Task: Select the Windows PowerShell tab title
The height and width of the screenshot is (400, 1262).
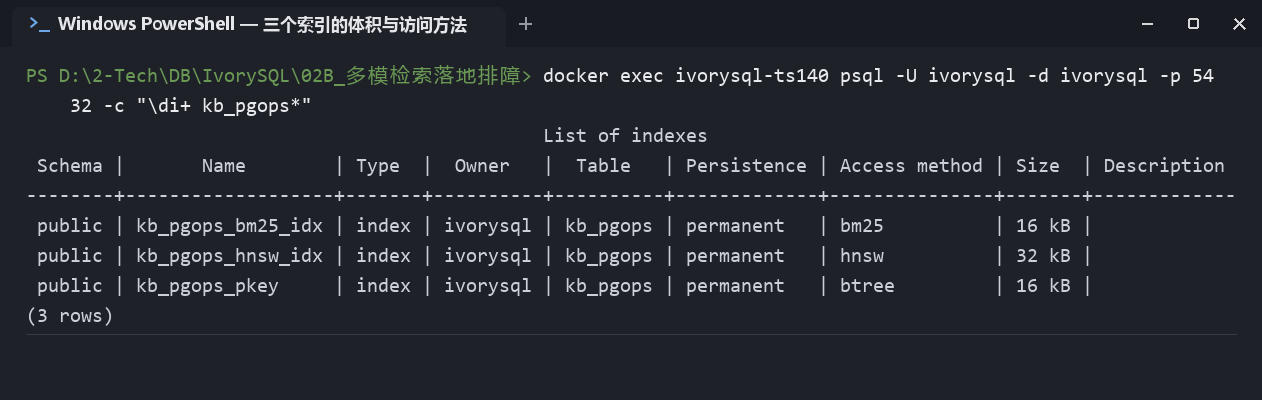Action: pyautogui.click(x=262, y=25)
